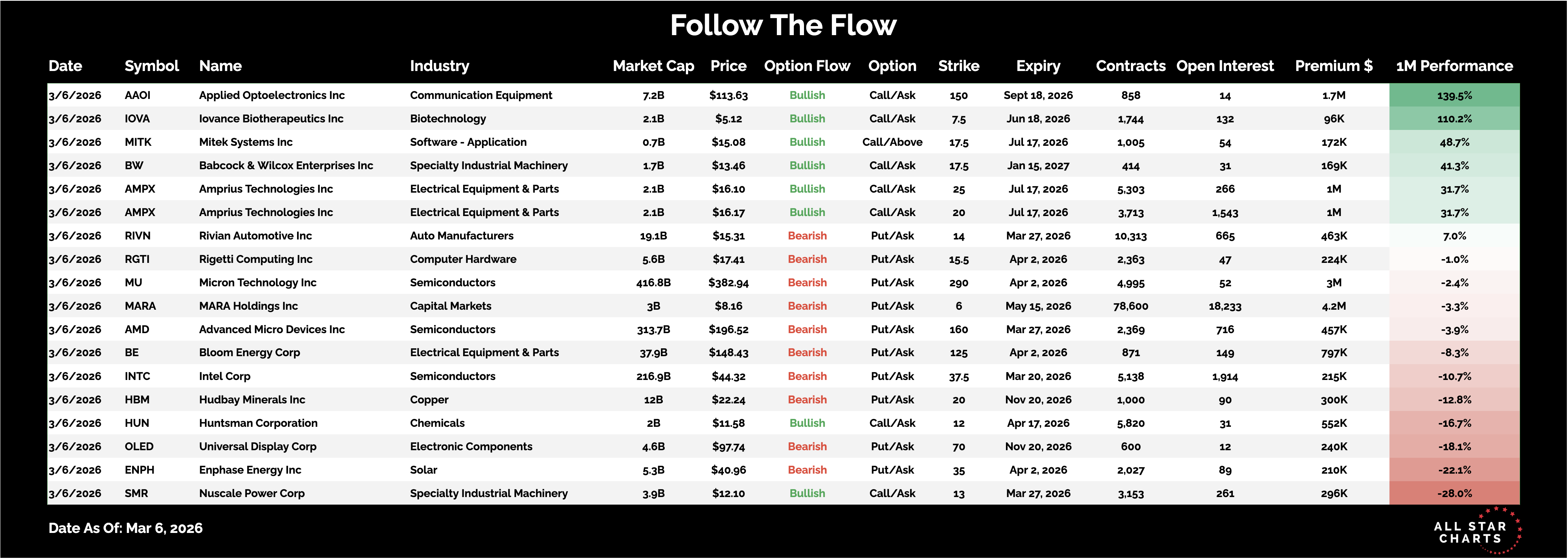Open the Rivian Automotive Inc row name

coord(255,236)
